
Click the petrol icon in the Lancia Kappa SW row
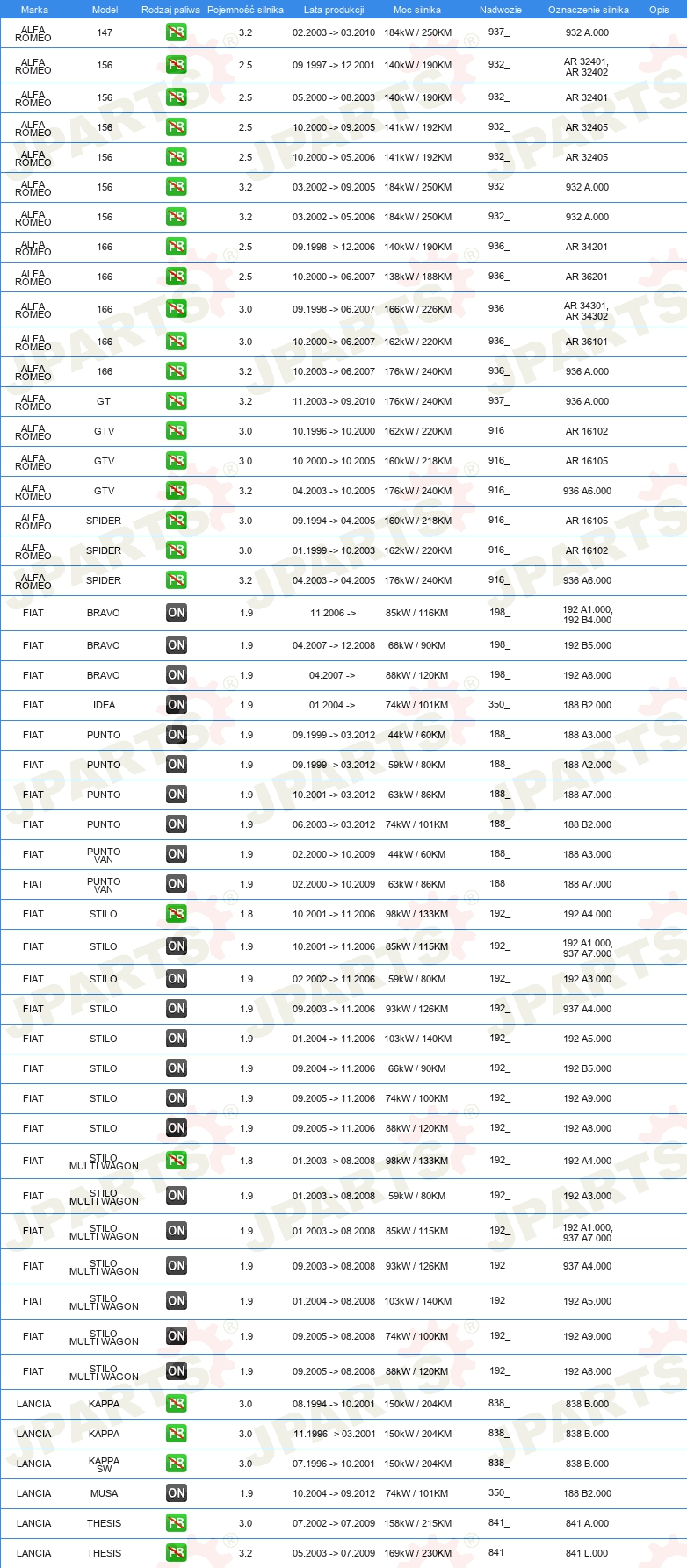pyautogui.click(x=177, y=1464)
